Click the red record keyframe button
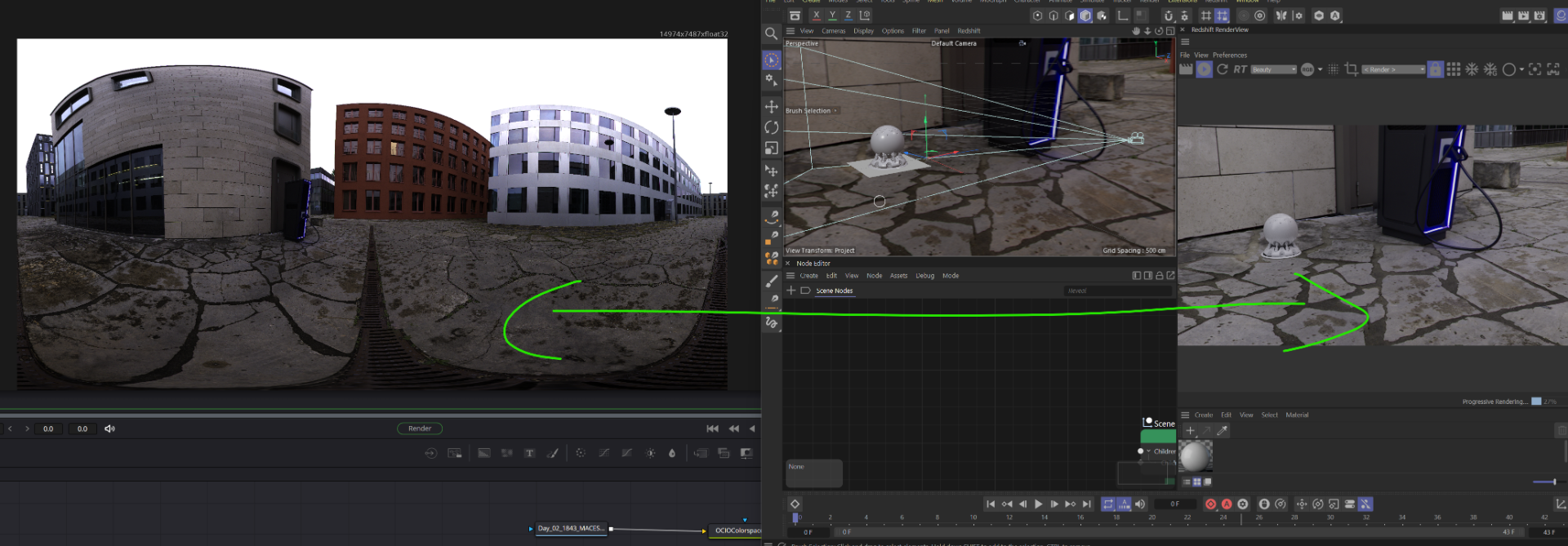Screen dimensions: 1568x546 click(x=1210, y=504)
